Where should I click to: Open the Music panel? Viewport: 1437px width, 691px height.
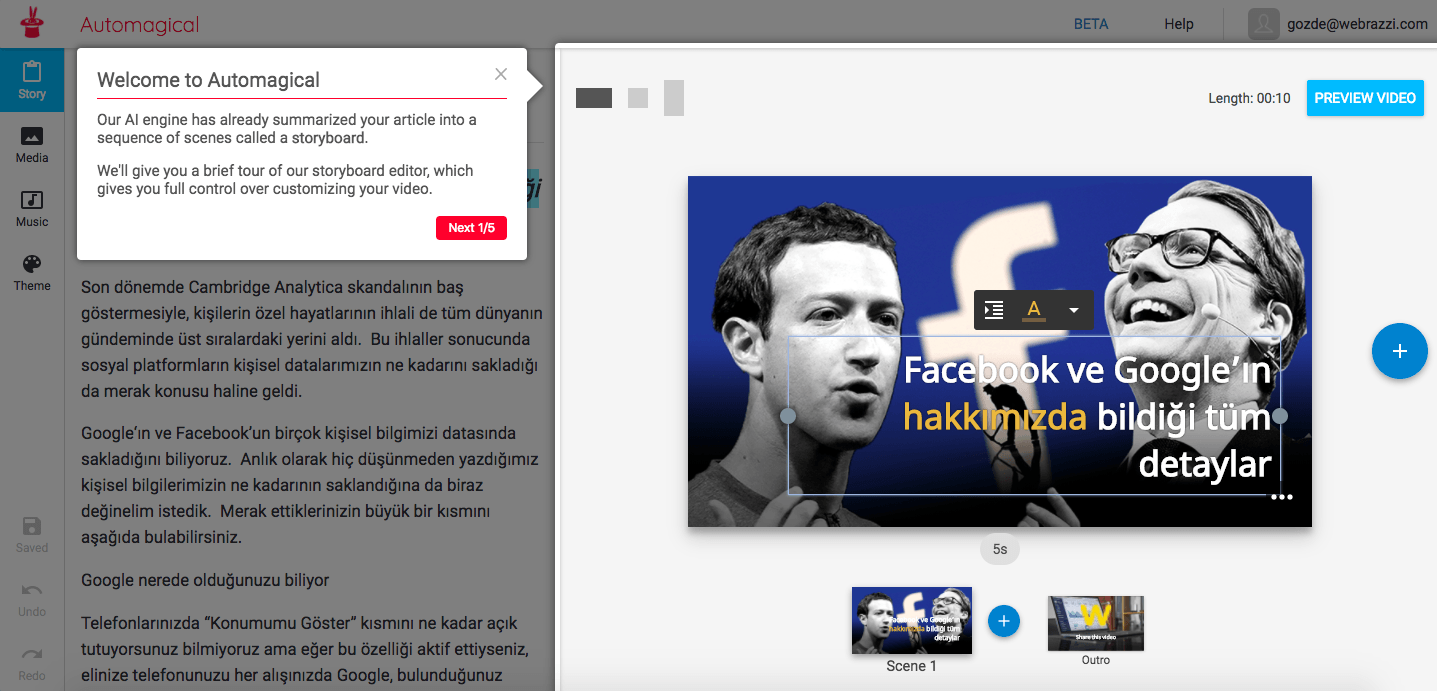point(32,208)
